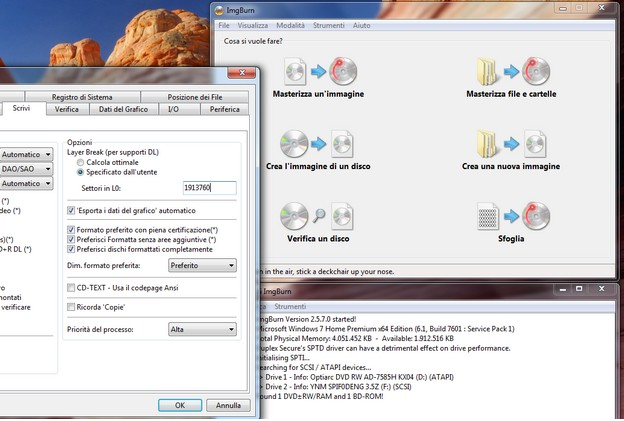Viewport: 624px width, 421px height.
Task: Select Calcola ottimale radio button
Action: (x=80, y=162)
